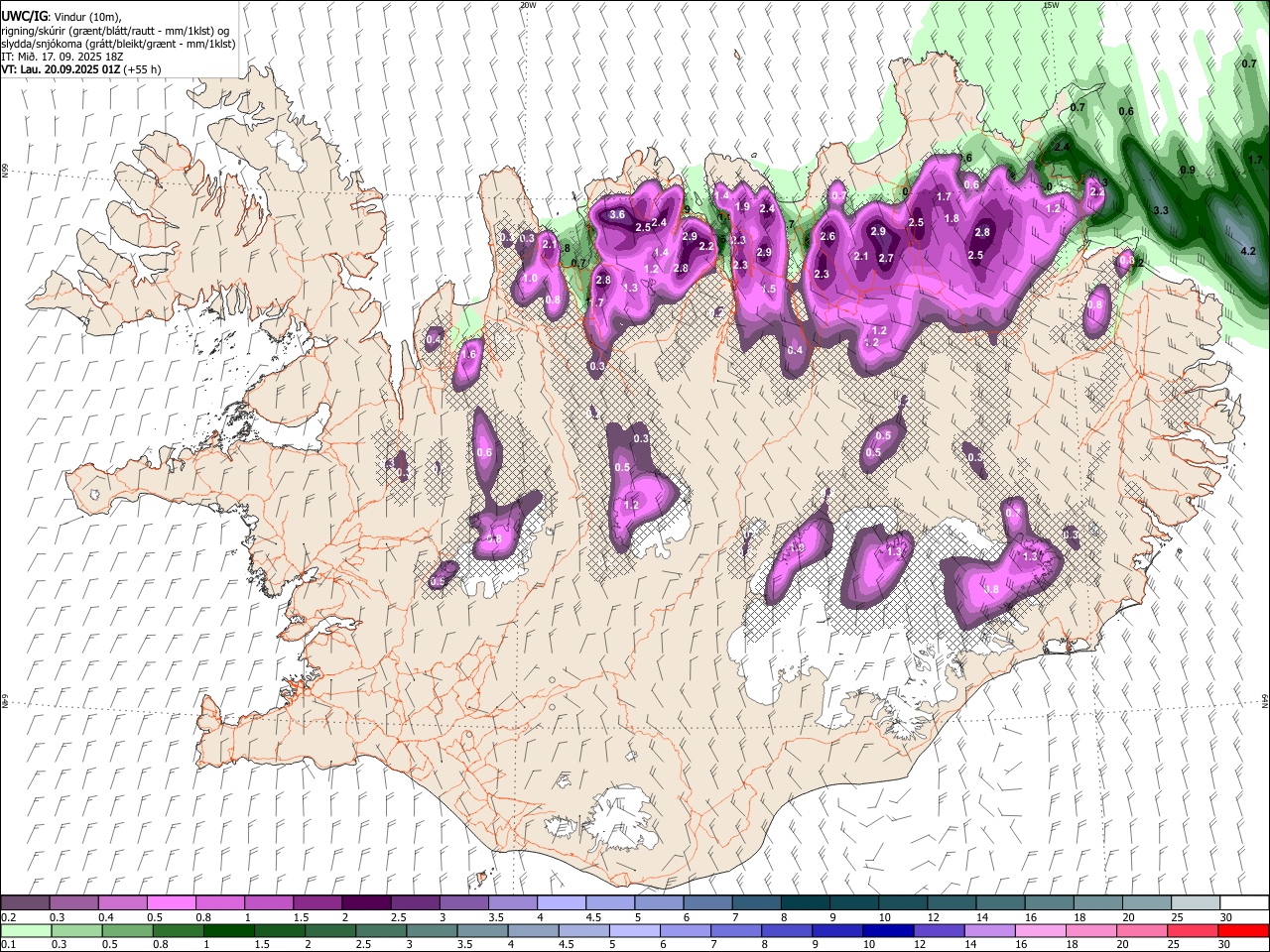
Task: Click the 1.0 snowfall value in northwest
Action: [x=530, y=279]
